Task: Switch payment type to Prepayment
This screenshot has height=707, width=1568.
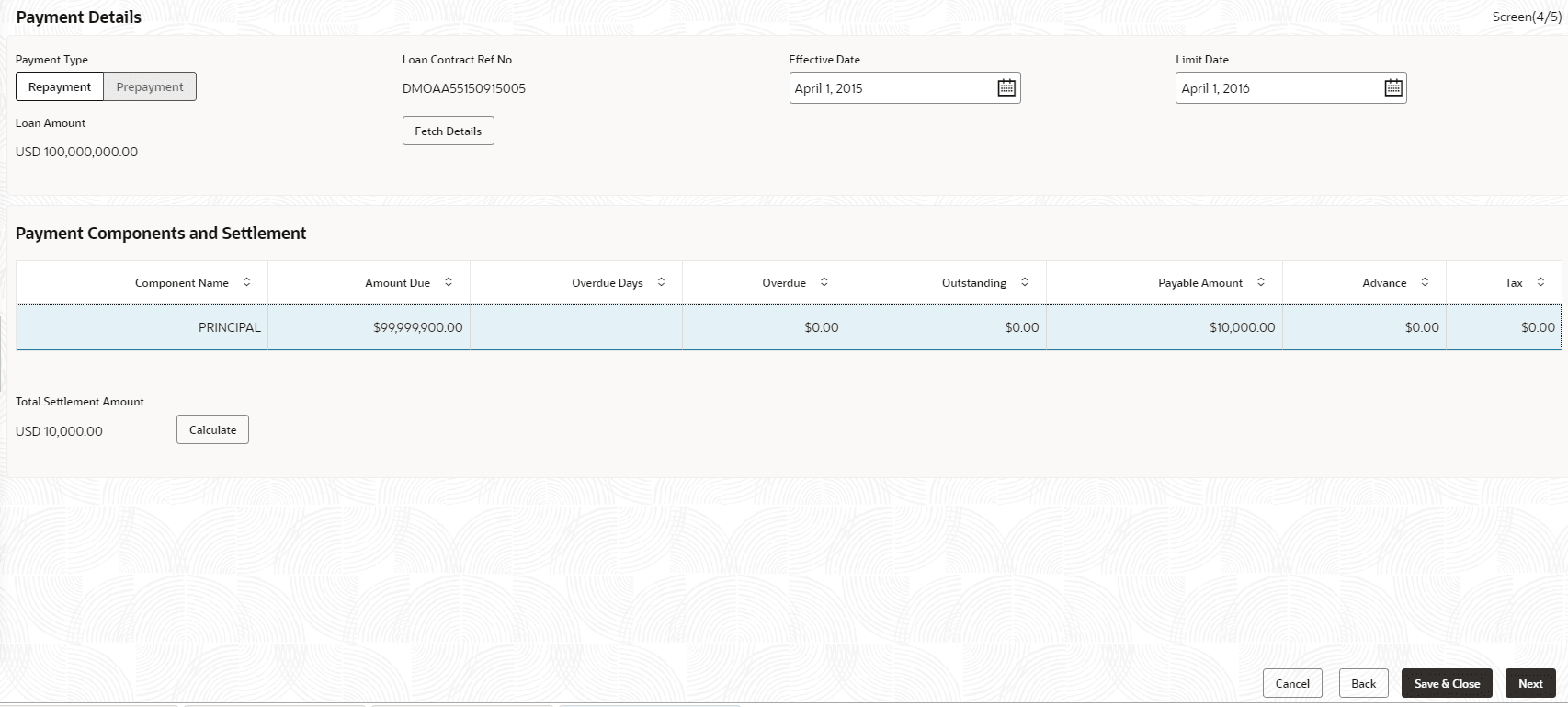Action: (150, 86)
